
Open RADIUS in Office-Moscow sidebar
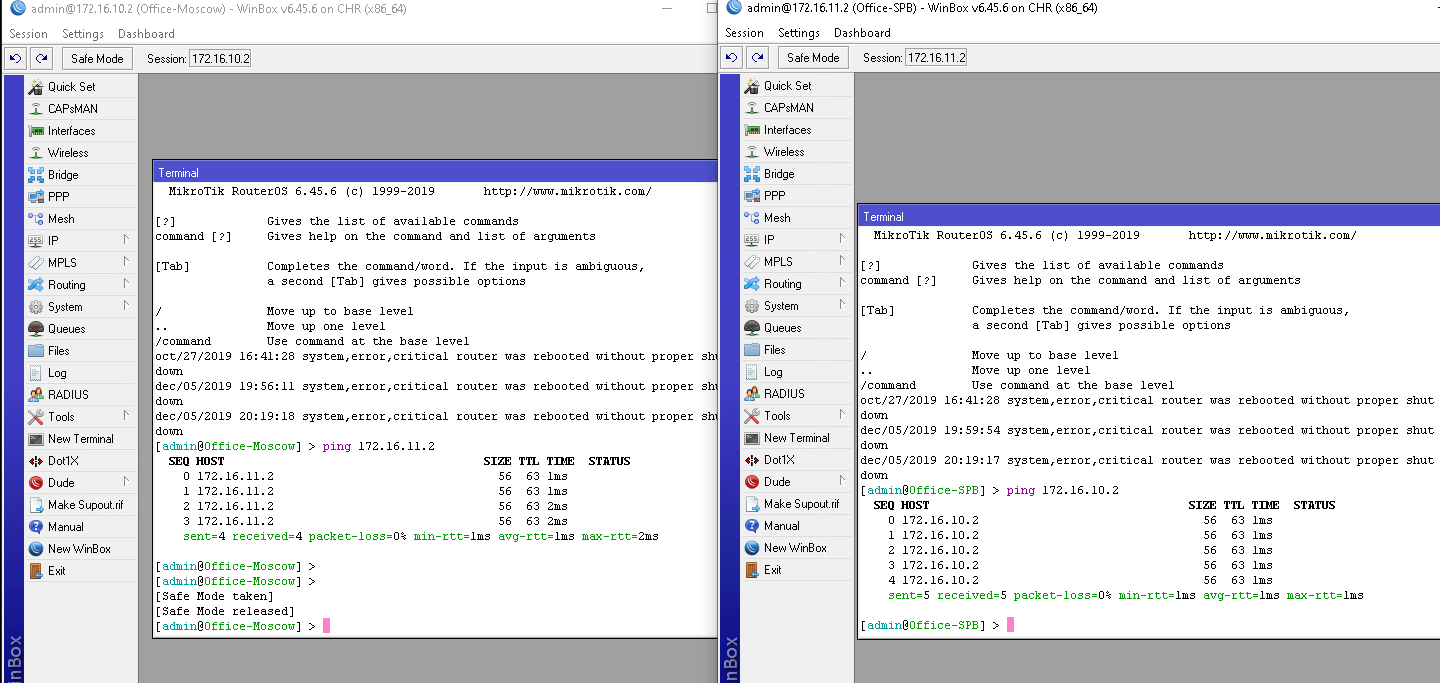(80, 395)
